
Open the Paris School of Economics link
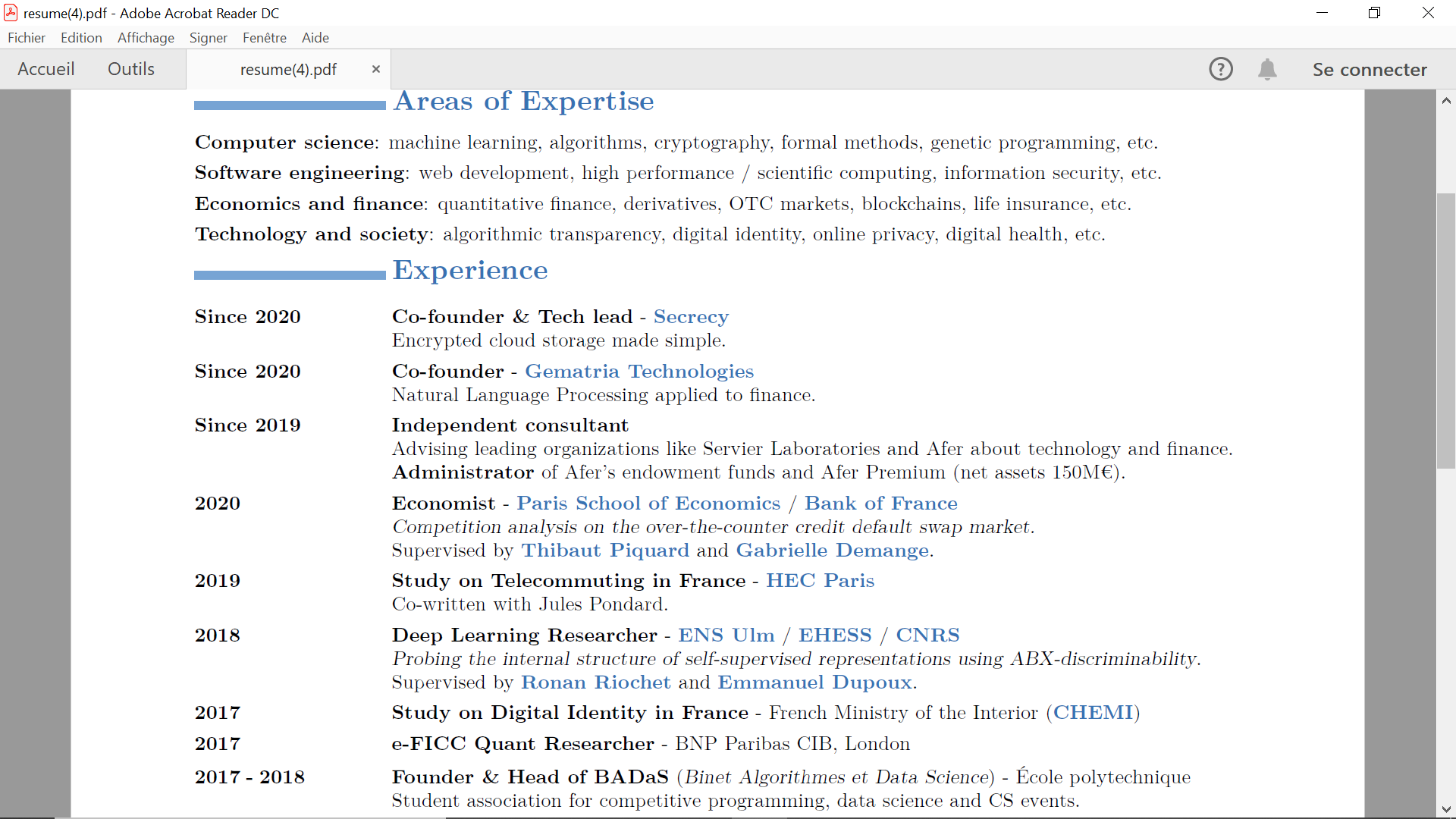[x=648, y=504]
